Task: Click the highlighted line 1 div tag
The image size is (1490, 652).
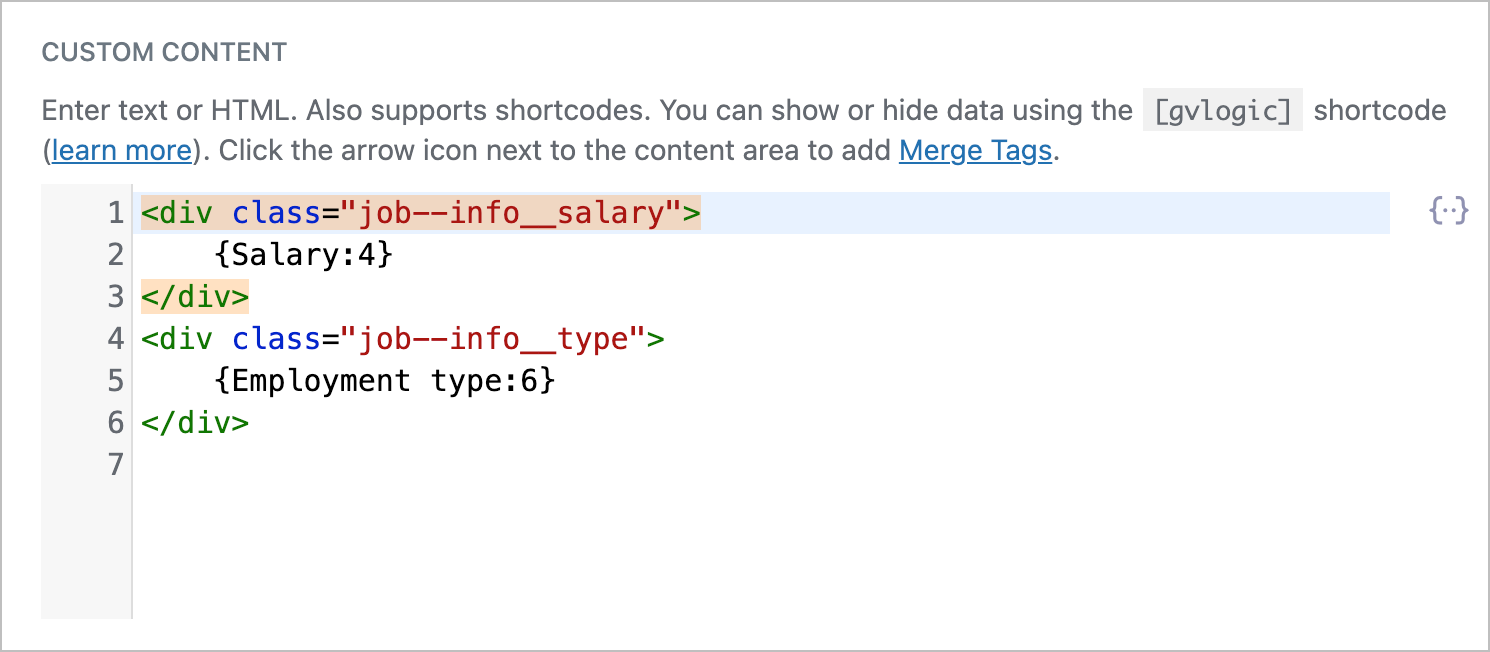Action: [420, 212]
